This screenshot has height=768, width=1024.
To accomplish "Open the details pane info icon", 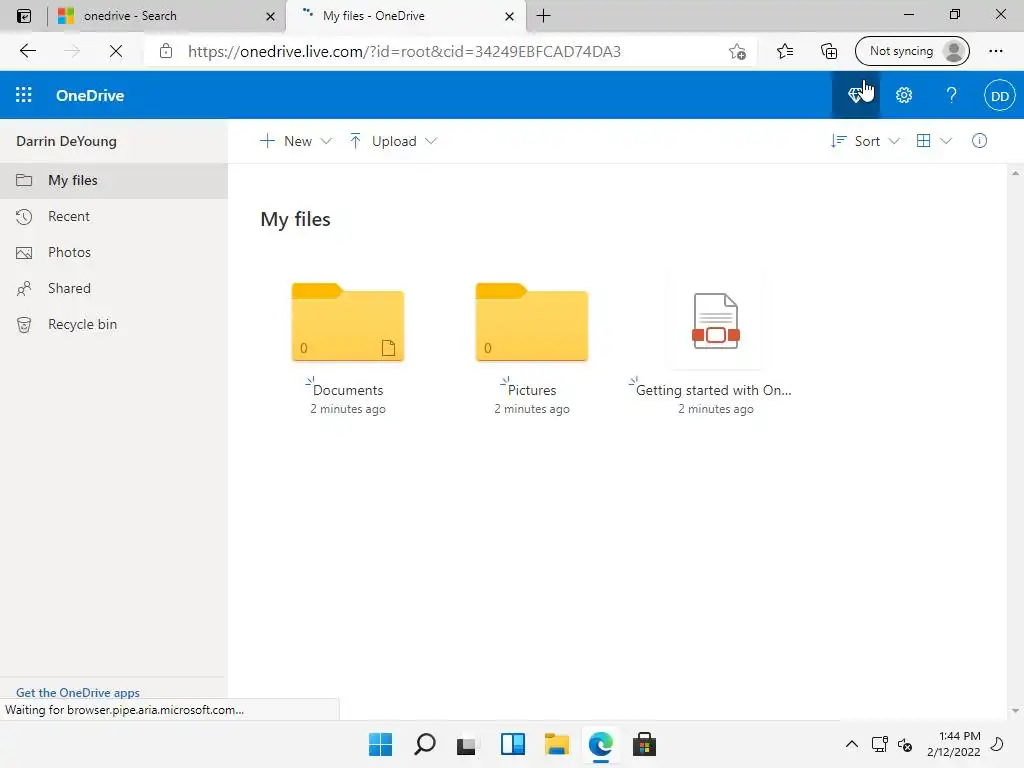I will pos(979,141).
